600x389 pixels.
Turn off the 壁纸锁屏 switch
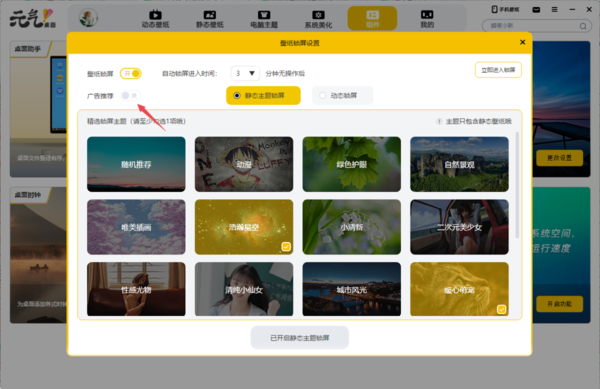(x=131, y=73)
